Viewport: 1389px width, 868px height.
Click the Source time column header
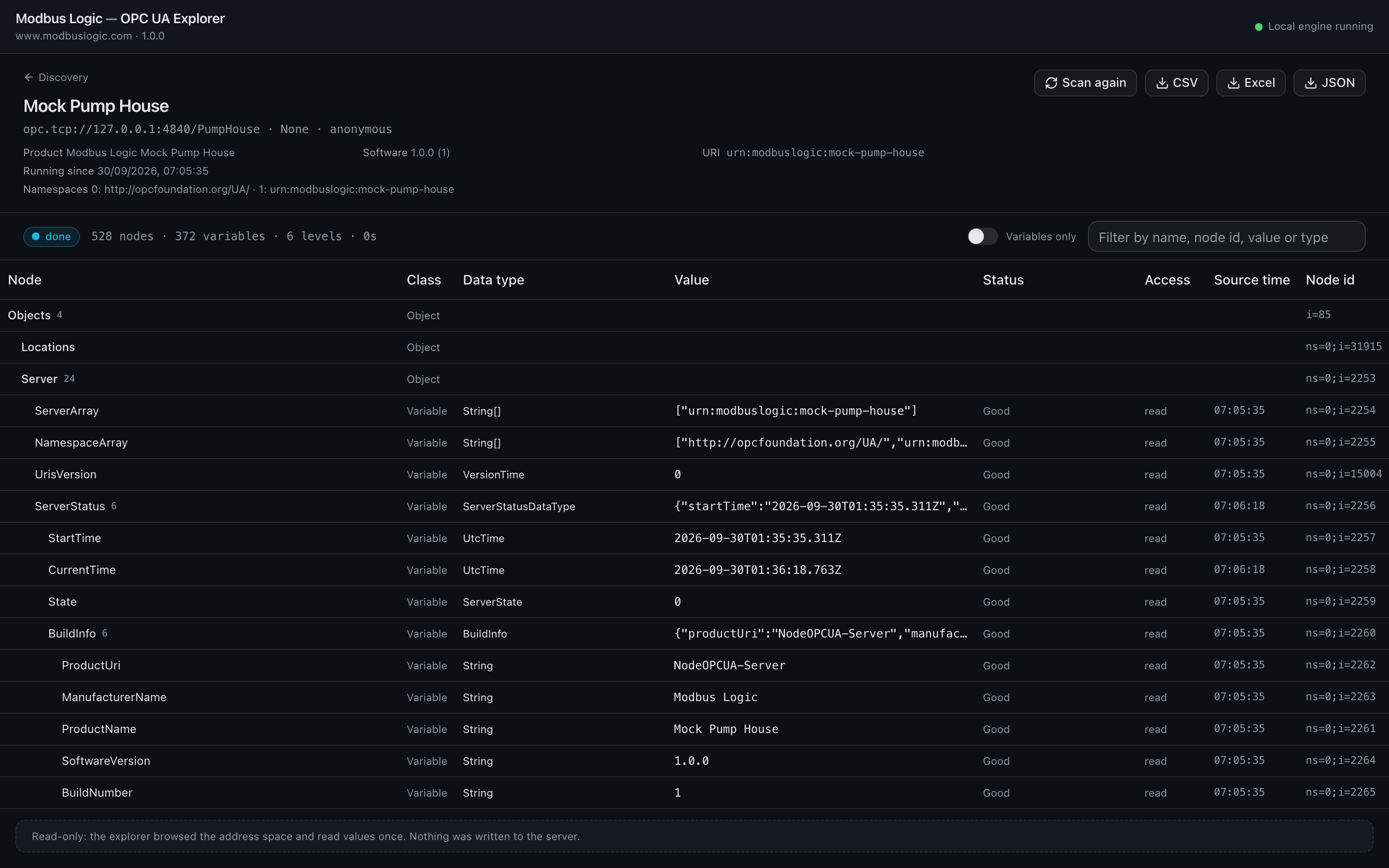(1251, 280)
